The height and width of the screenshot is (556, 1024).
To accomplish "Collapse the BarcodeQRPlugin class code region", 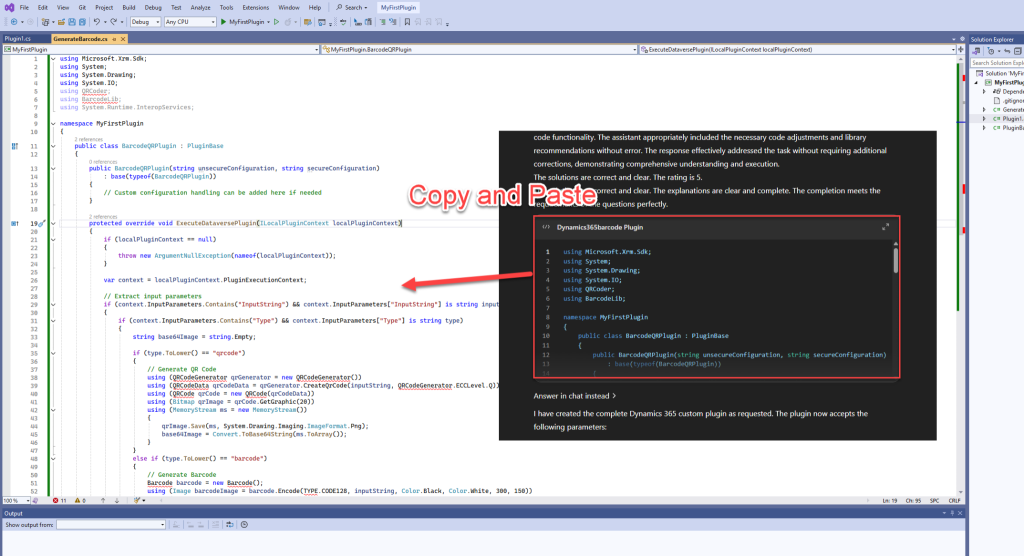I will point(53,146).
